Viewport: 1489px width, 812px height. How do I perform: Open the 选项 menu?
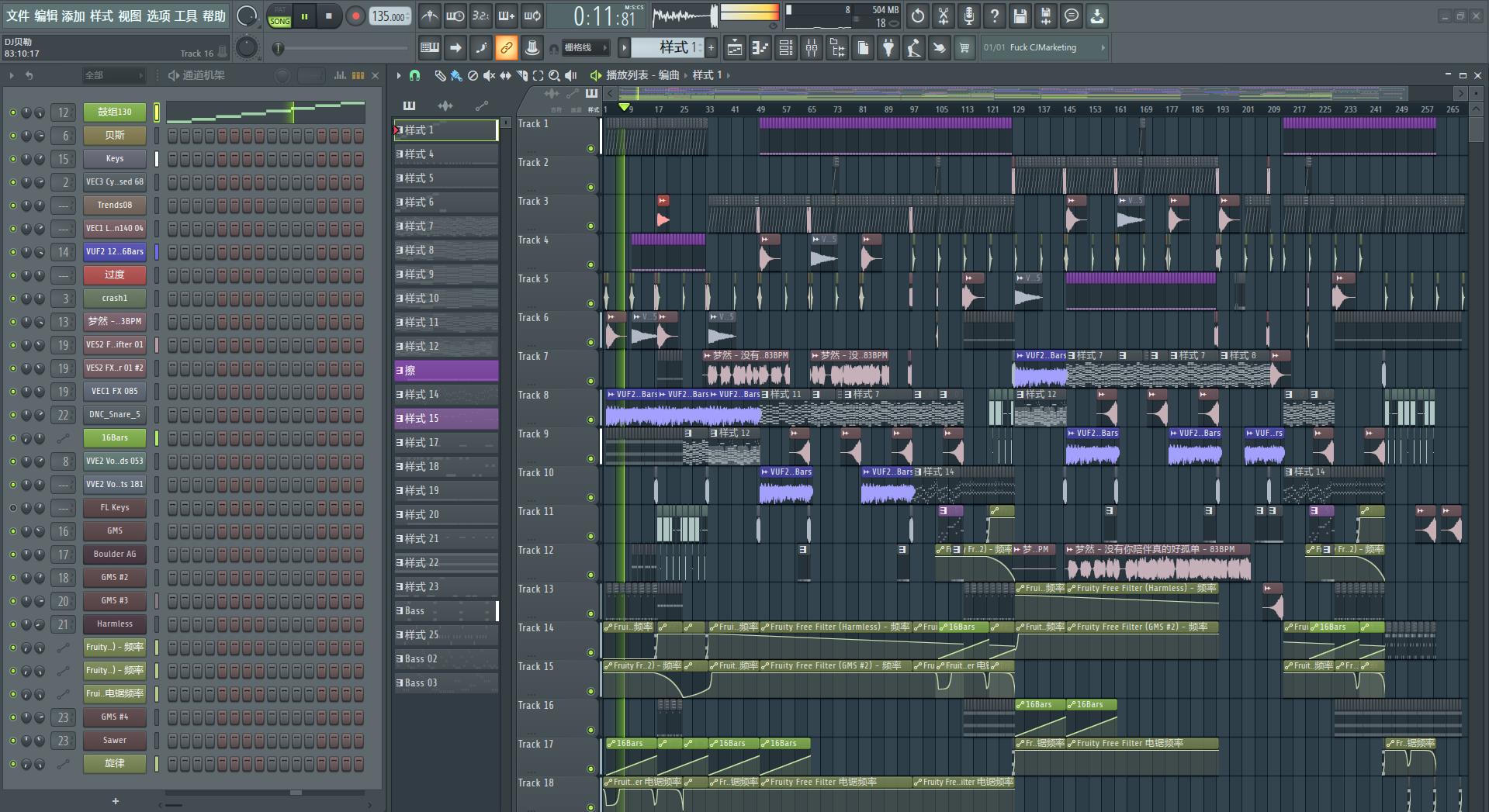(x=158, y=16)
